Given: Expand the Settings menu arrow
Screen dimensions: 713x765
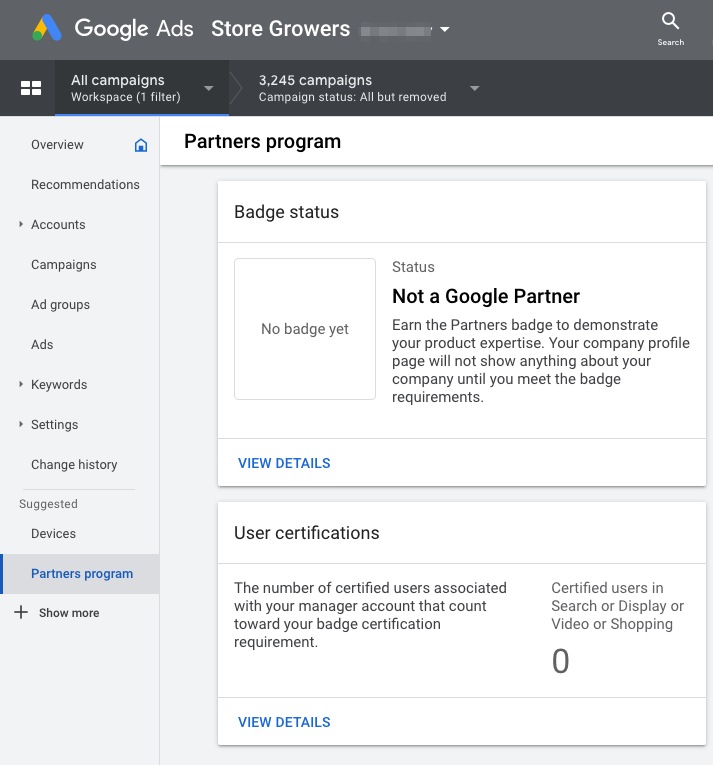Looking at the screenshot, I should (x=21, y=424).
